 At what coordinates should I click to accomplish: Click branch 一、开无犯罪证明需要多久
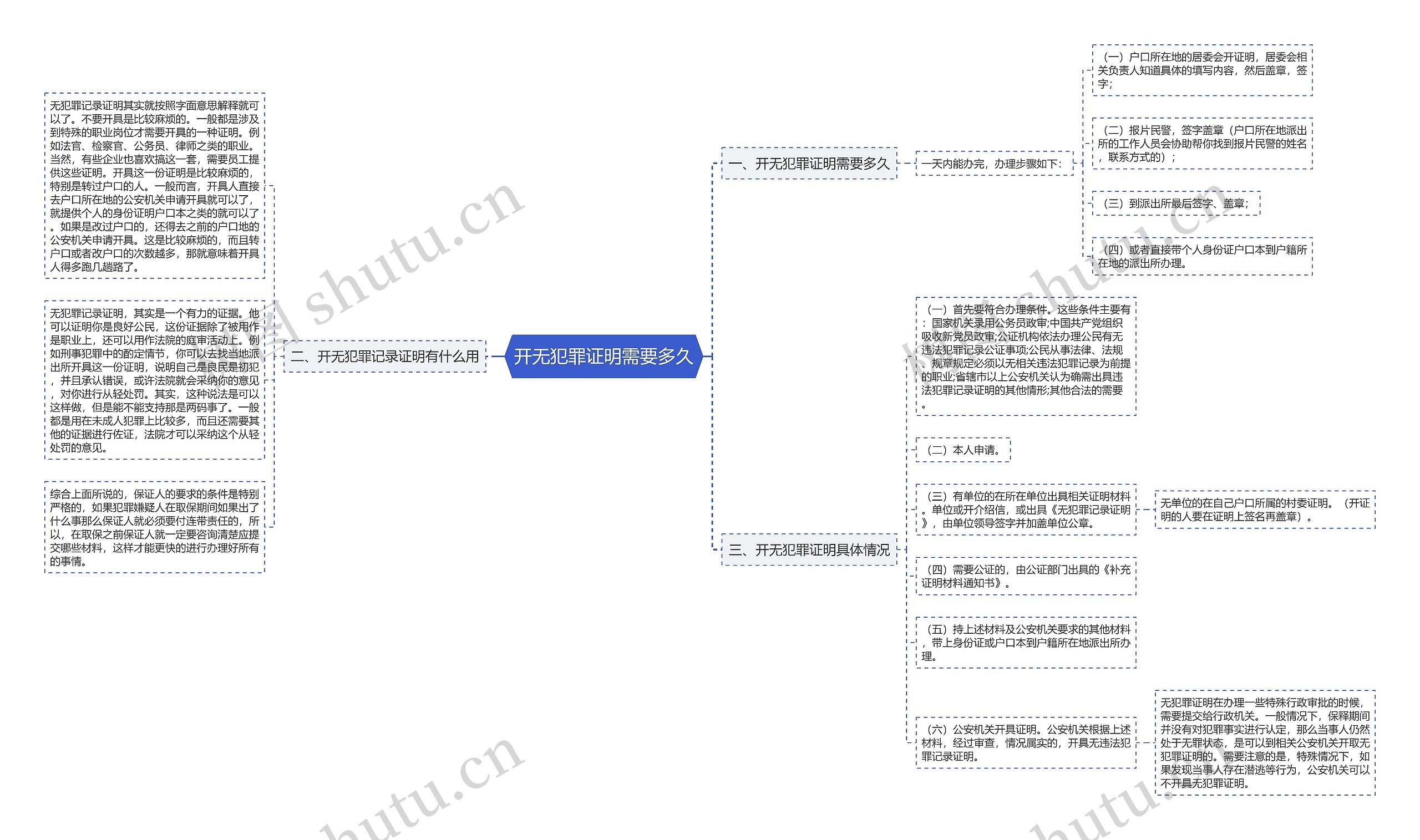(809, 164)
